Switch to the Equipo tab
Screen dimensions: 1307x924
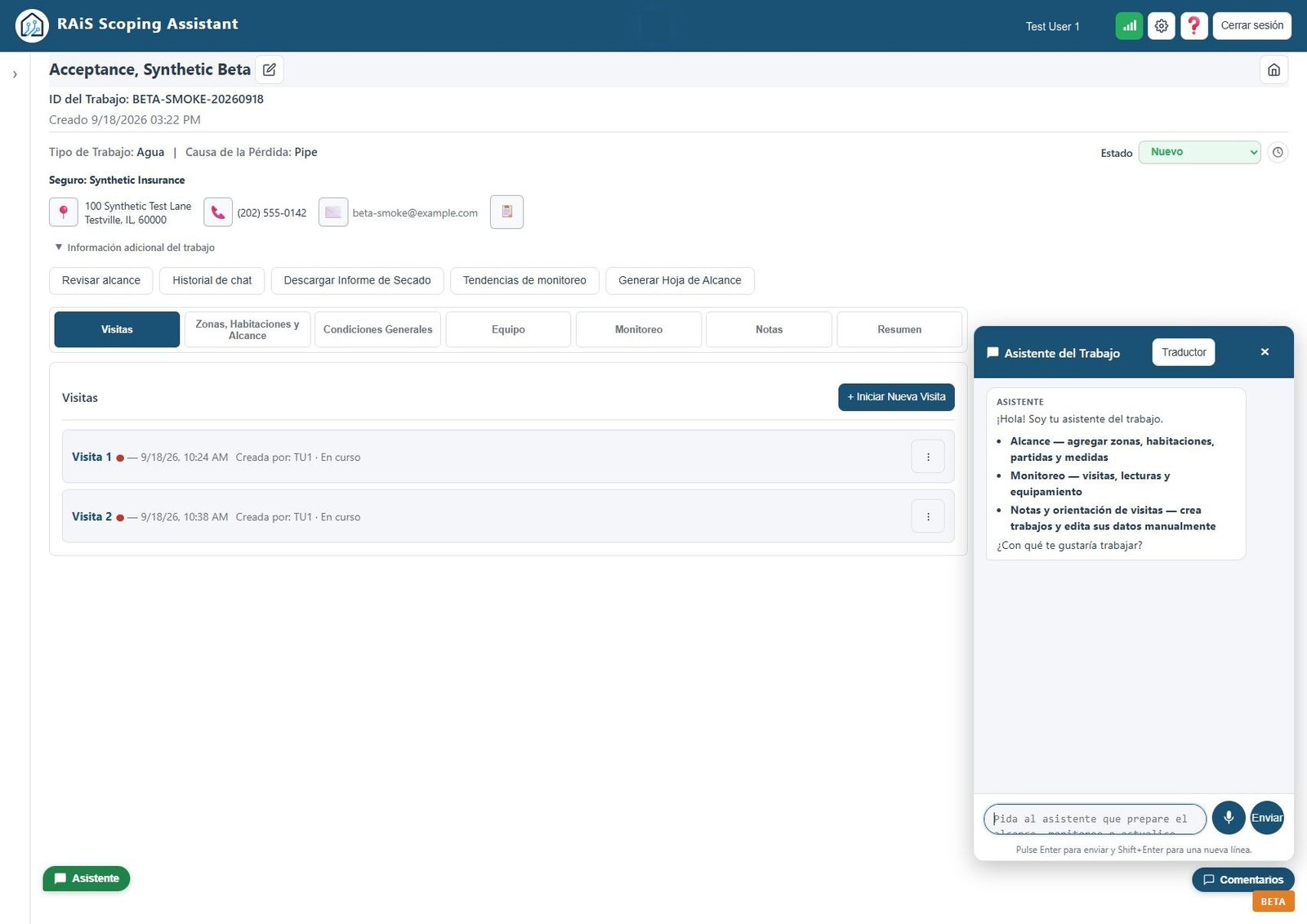tap(508, 329)
